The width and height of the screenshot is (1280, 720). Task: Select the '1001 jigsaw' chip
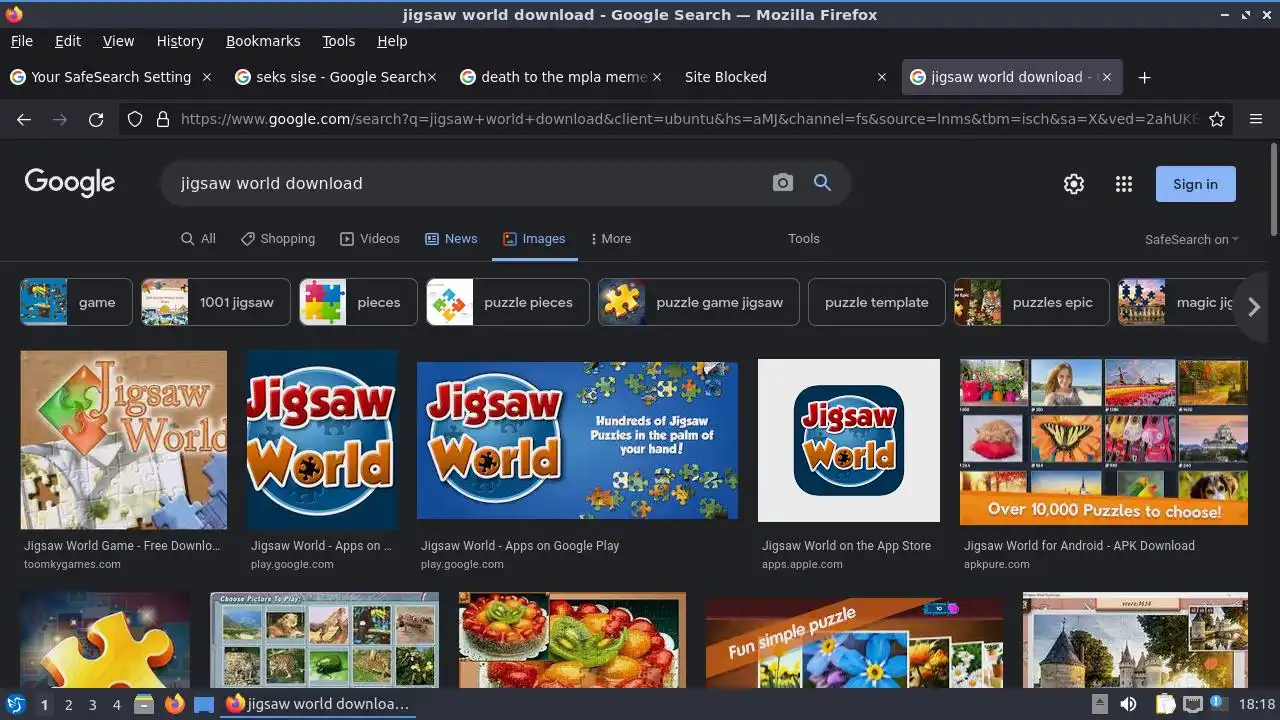216,302
